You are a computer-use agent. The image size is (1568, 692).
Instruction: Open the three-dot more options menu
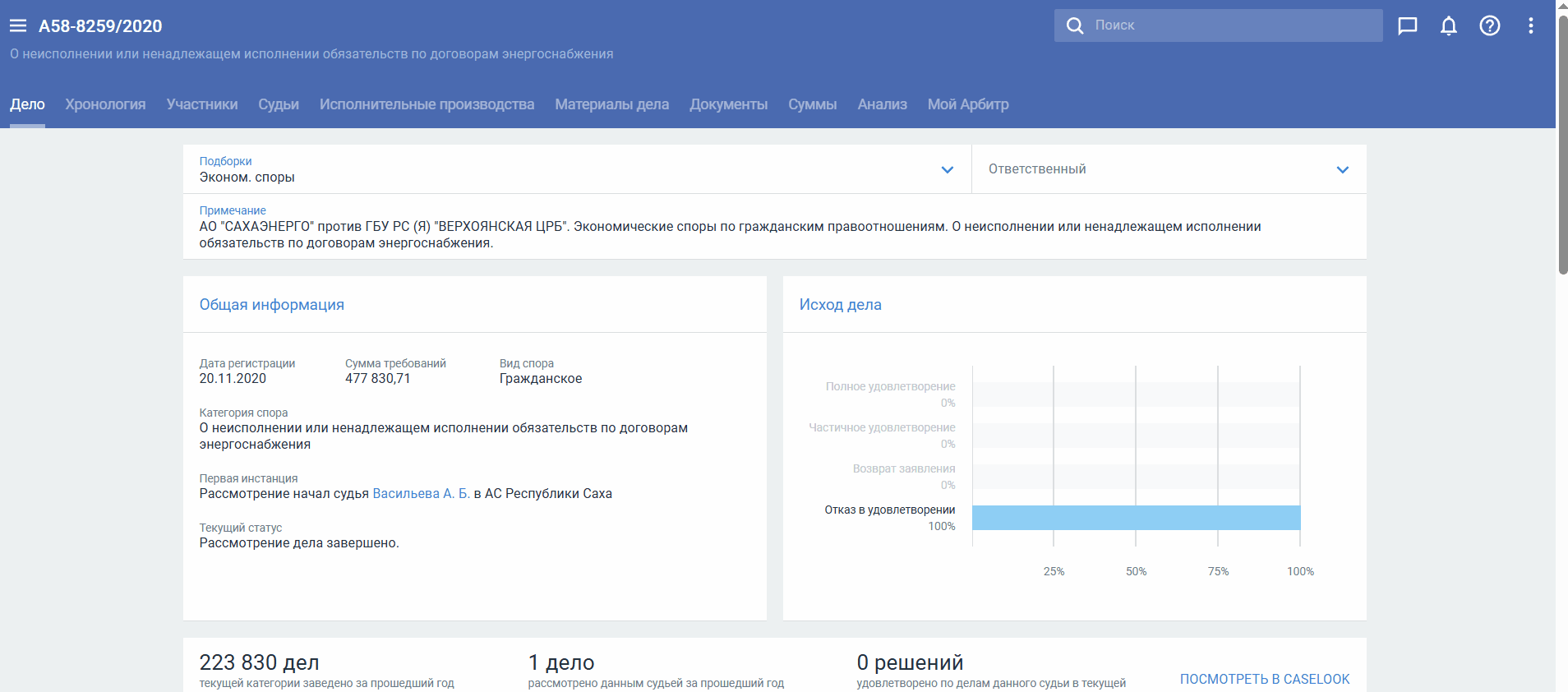1530,25
